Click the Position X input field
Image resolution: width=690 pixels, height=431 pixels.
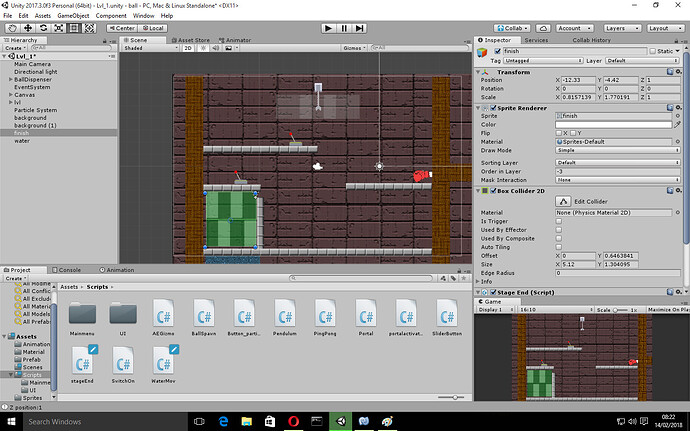(x=580, y=79)
